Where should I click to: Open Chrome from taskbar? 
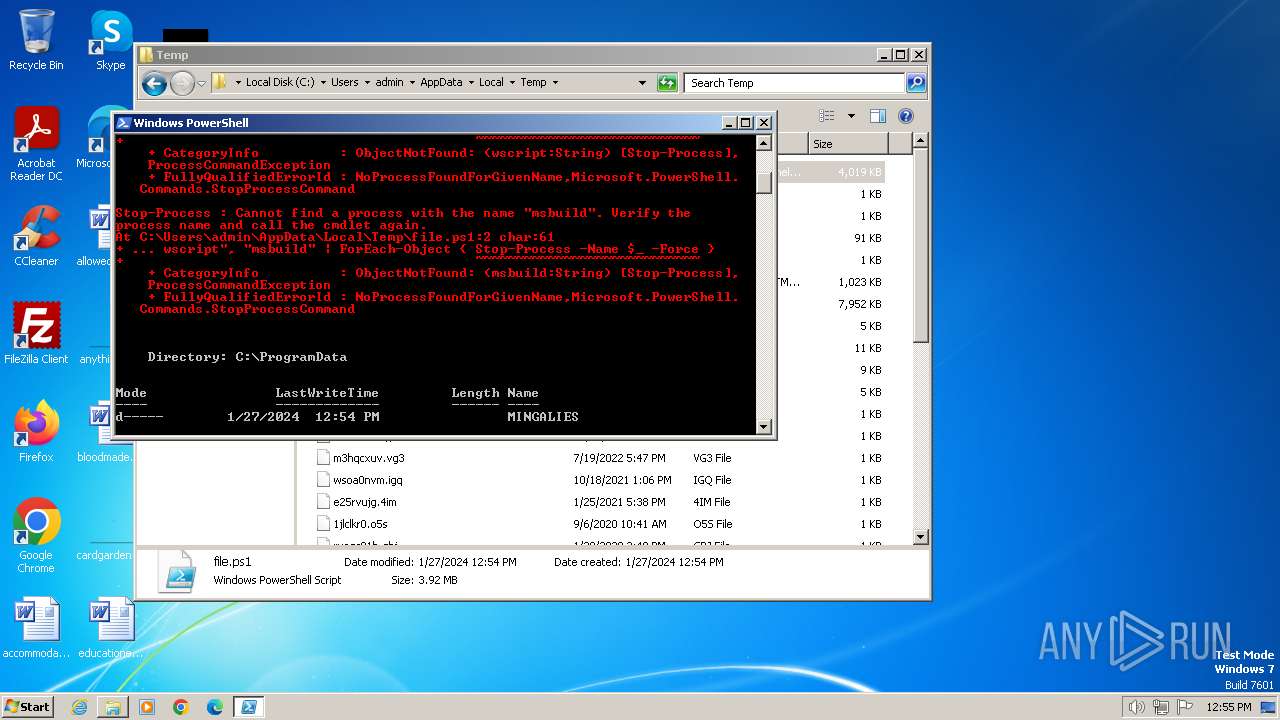181,707
